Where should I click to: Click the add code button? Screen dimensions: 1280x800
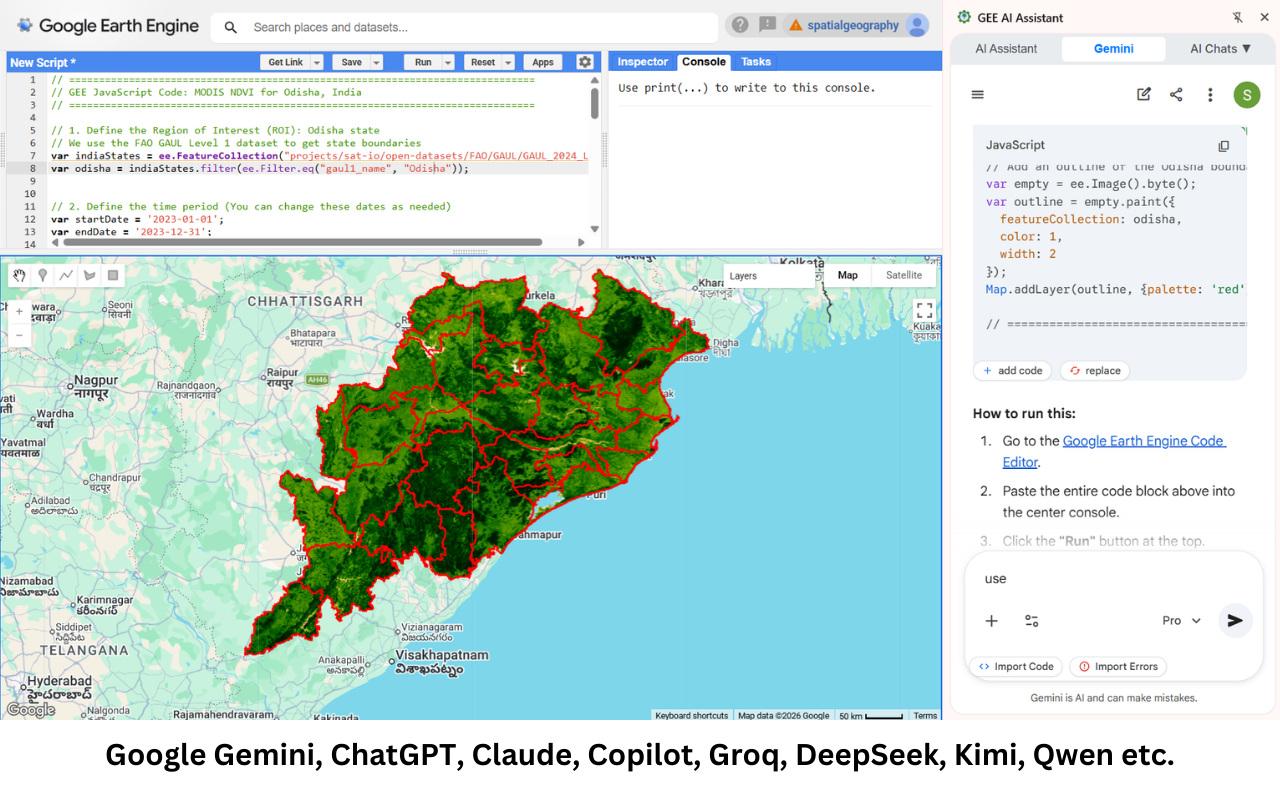point(1012,370)
